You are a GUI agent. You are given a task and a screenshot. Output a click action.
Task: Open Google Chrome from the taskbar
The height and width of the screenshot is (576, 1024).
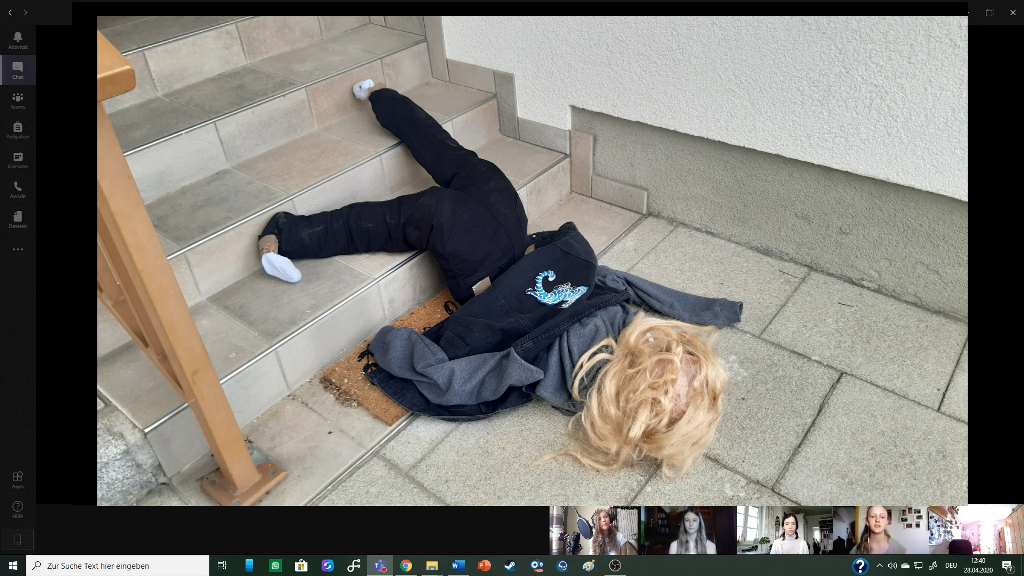pos(405,566)
